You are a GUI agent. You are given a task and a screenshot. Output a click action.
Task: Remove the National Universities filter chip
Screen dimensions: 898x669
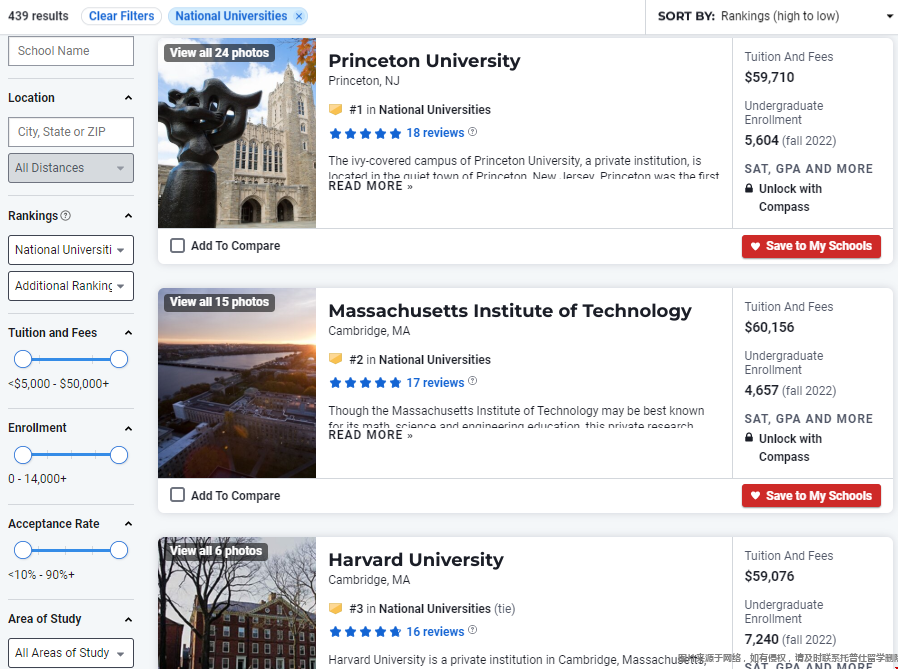tap(298, 17)
